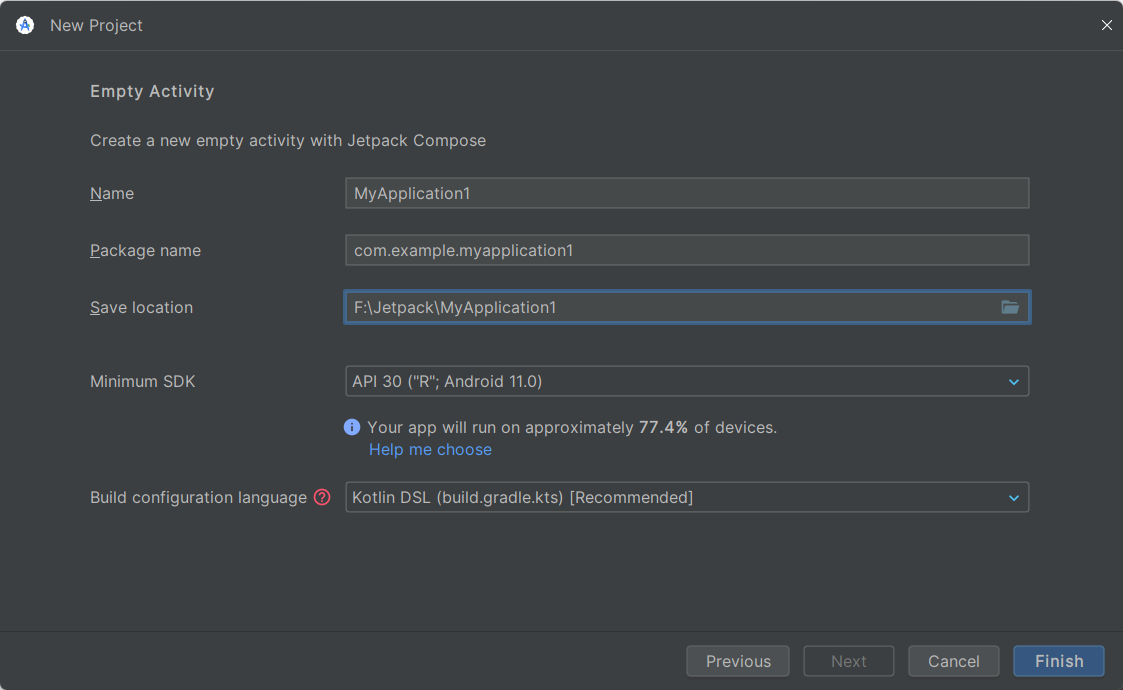The width and height of the screenshot is (1123, 690).
Task: Click the Android Studio logo in title bar
Action: tap(25, 25)
